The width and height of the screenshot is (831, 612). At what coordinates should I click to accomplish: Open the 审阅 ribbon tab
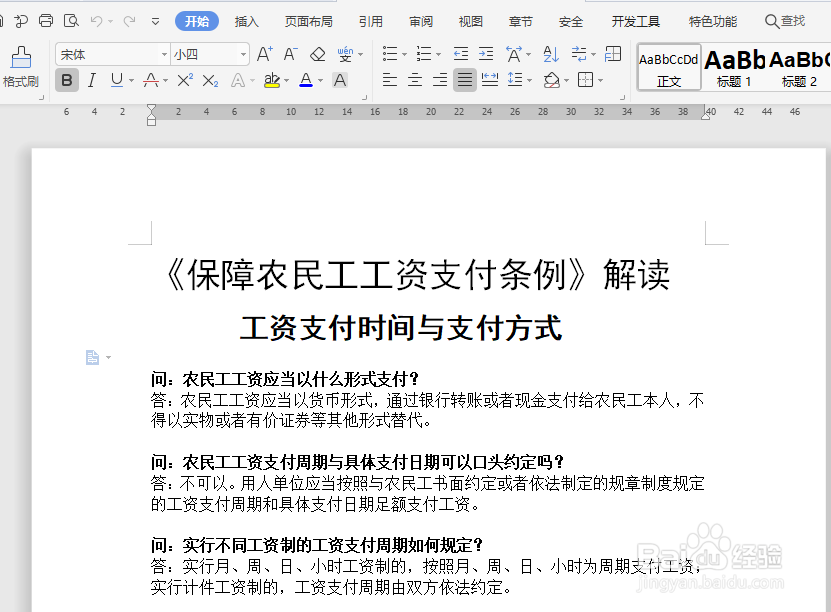pyautogui.click(x=420, y=20)
